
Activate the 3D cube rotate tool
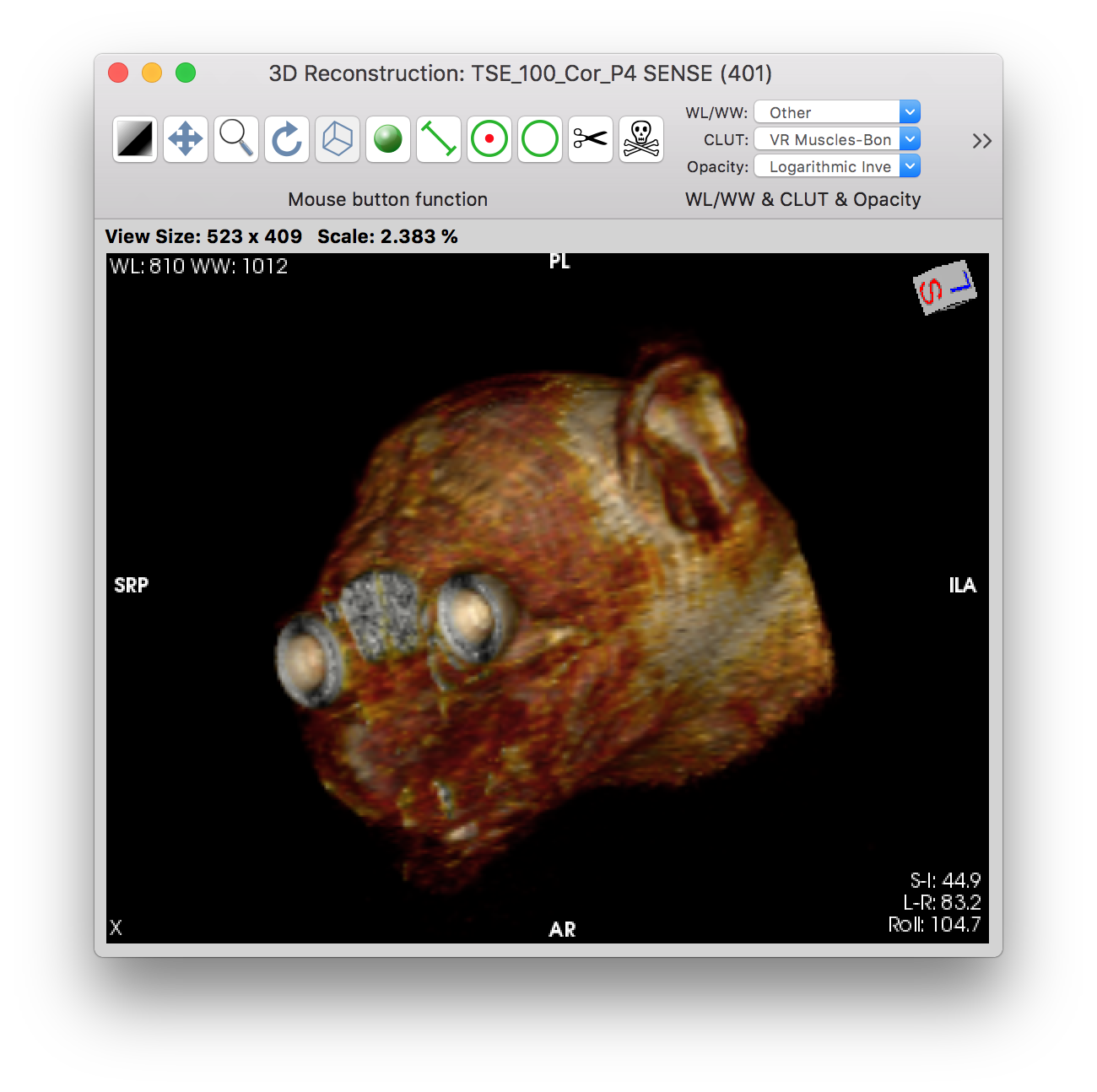338,139
